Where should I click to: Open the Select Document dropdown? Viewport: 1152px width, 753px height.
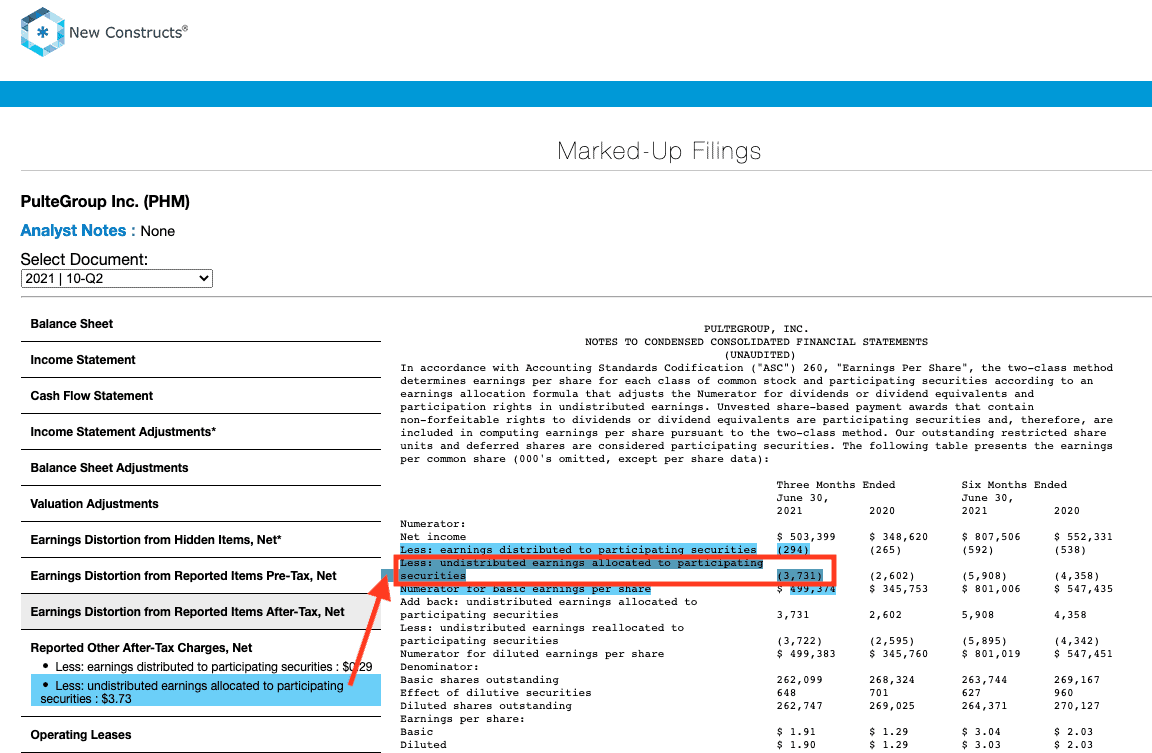(117, 278)
